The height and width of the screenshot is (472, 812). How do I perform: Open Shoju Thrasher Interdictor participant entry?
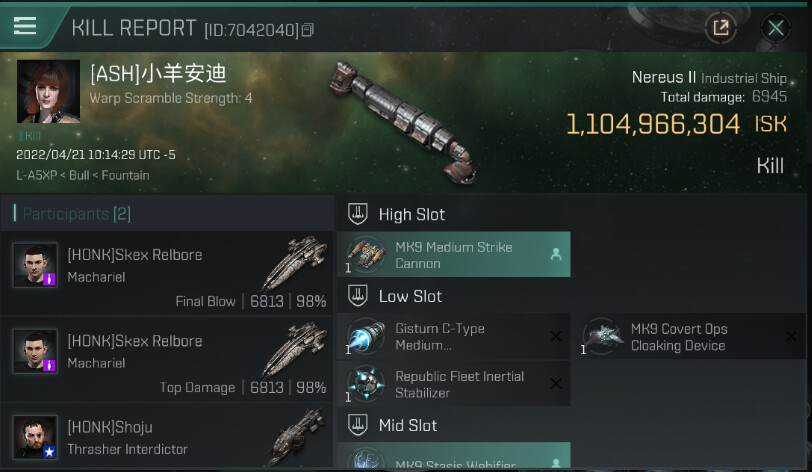[x=167, y=436]
